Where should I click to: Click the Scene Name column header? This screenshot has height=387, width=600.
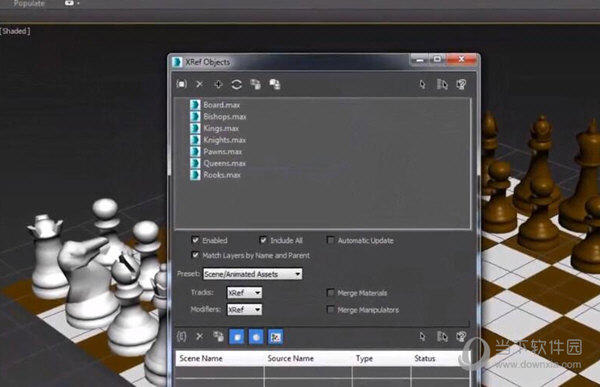click(220, 359)
